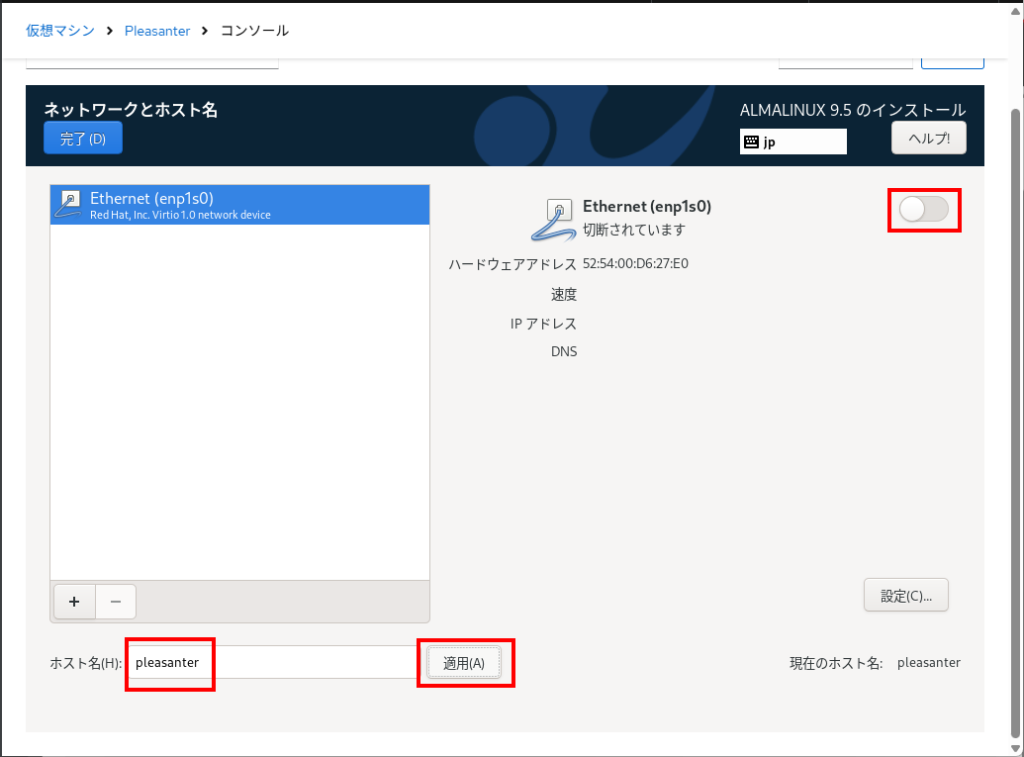Open network configuration via 設定(C)... button
The image size is (1024, 757).
pos(906,595)
